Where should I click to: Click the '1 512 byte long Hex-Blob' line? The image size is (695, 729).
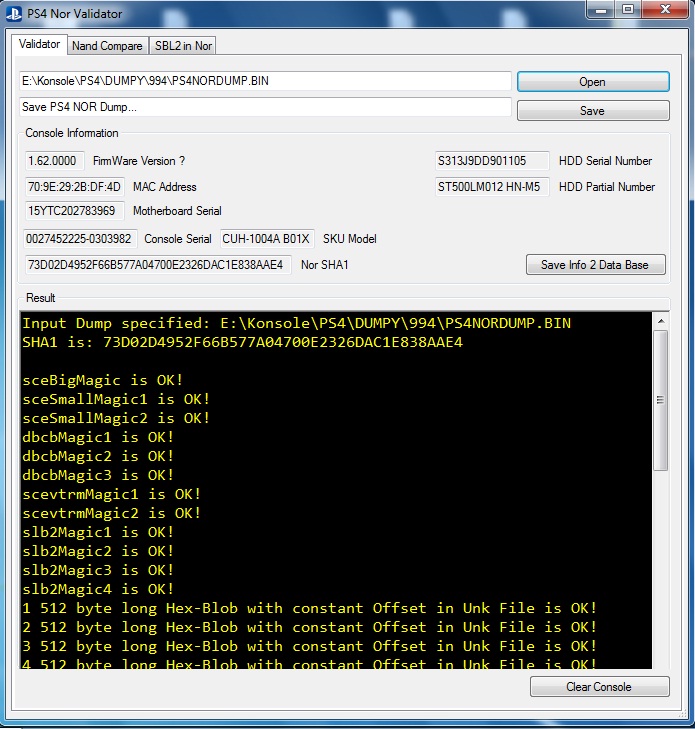[x=310, y=609]
